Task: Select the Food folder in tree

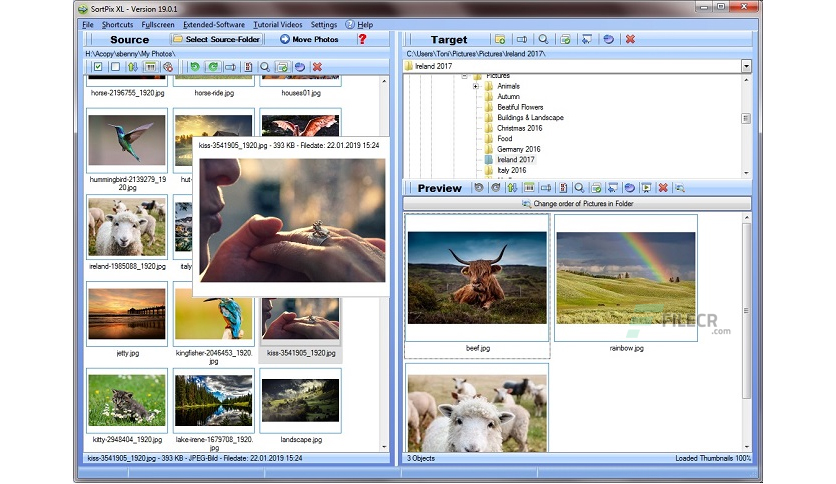Action: pyautogui.click(x=504, y=139)
